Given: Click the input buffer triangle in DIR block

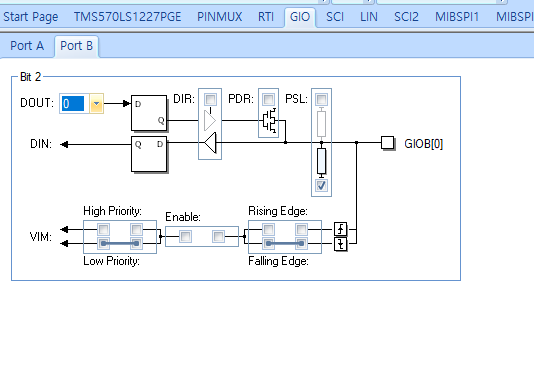Looking at the screenshot, I should pyautogui.click(x=210, y=143).
